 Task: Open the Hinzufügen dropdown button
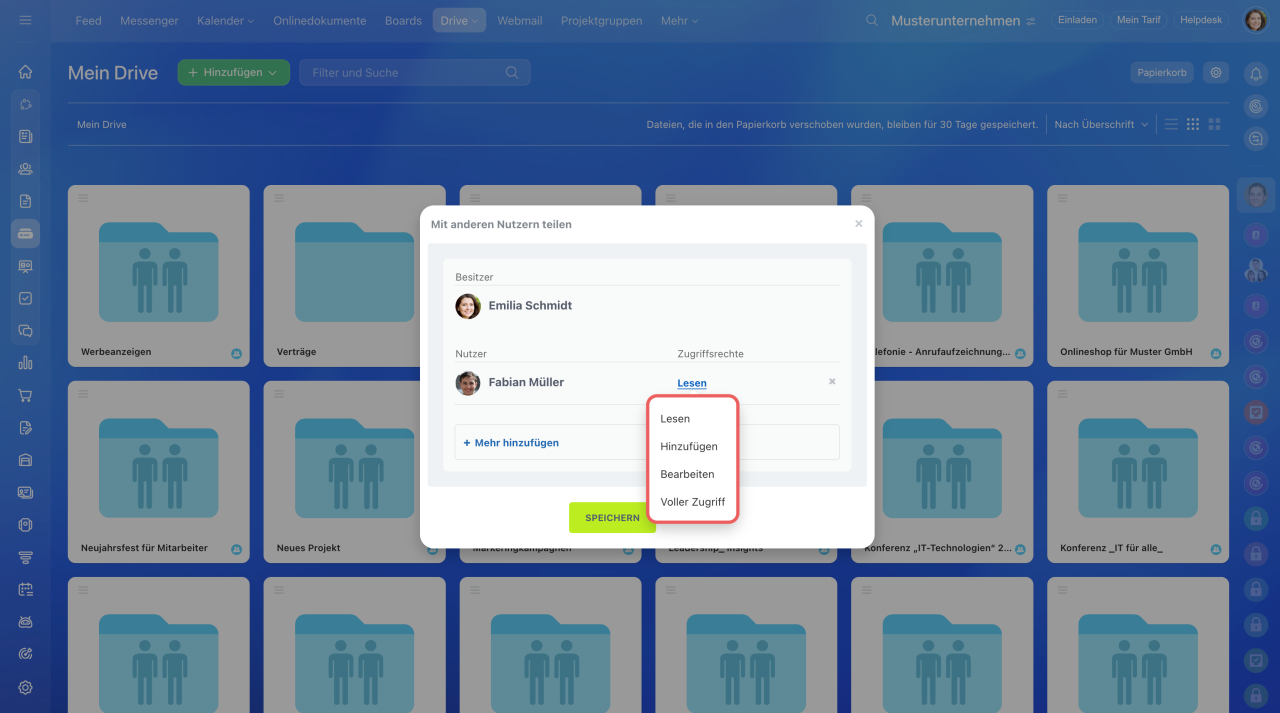pos(234,72)
